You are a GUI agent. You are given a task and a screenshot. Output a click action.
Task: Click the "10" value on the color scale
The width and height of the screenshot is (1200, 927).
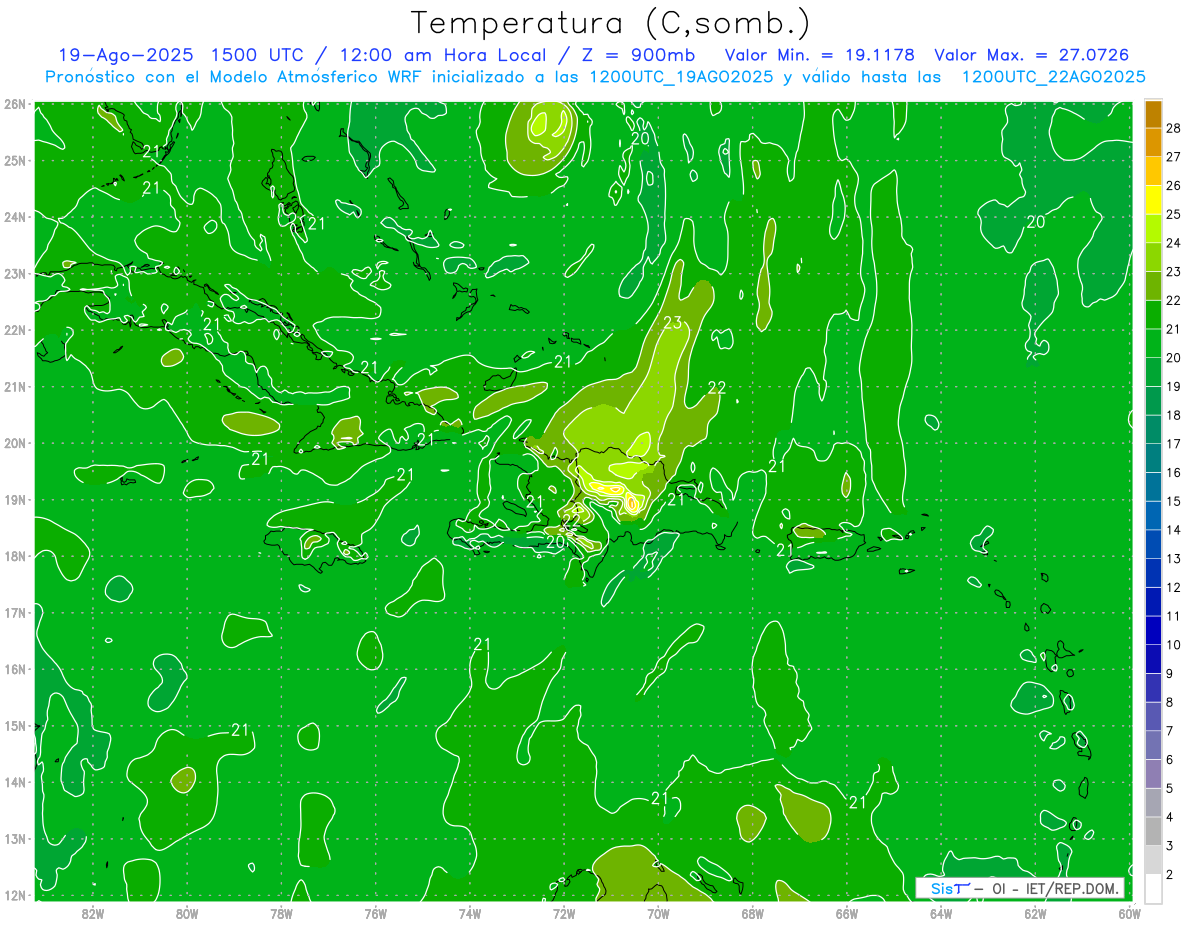[1173, 645]
